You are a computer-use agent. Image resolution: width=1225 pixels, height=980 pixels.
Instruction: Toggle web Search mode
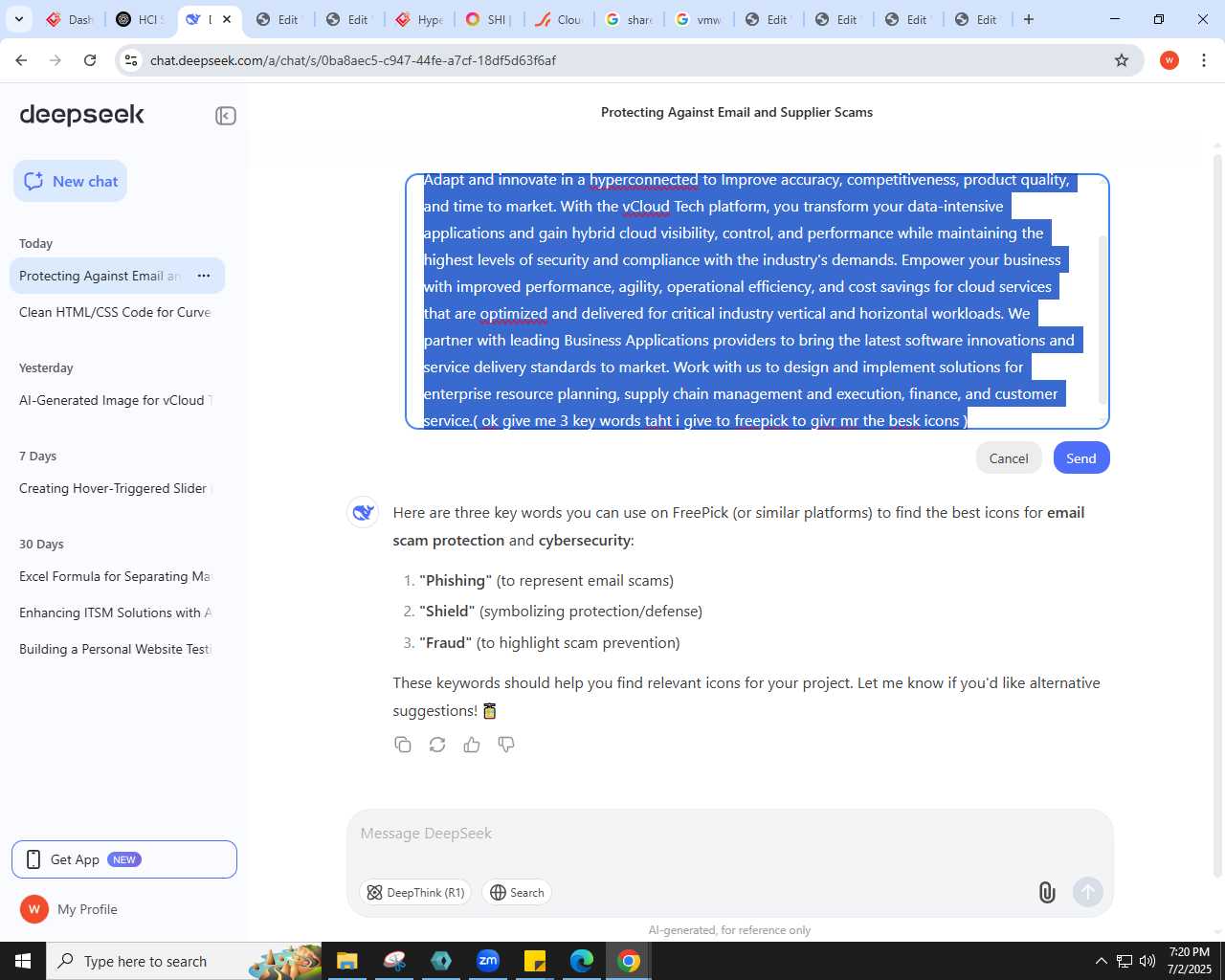(518, 893)
